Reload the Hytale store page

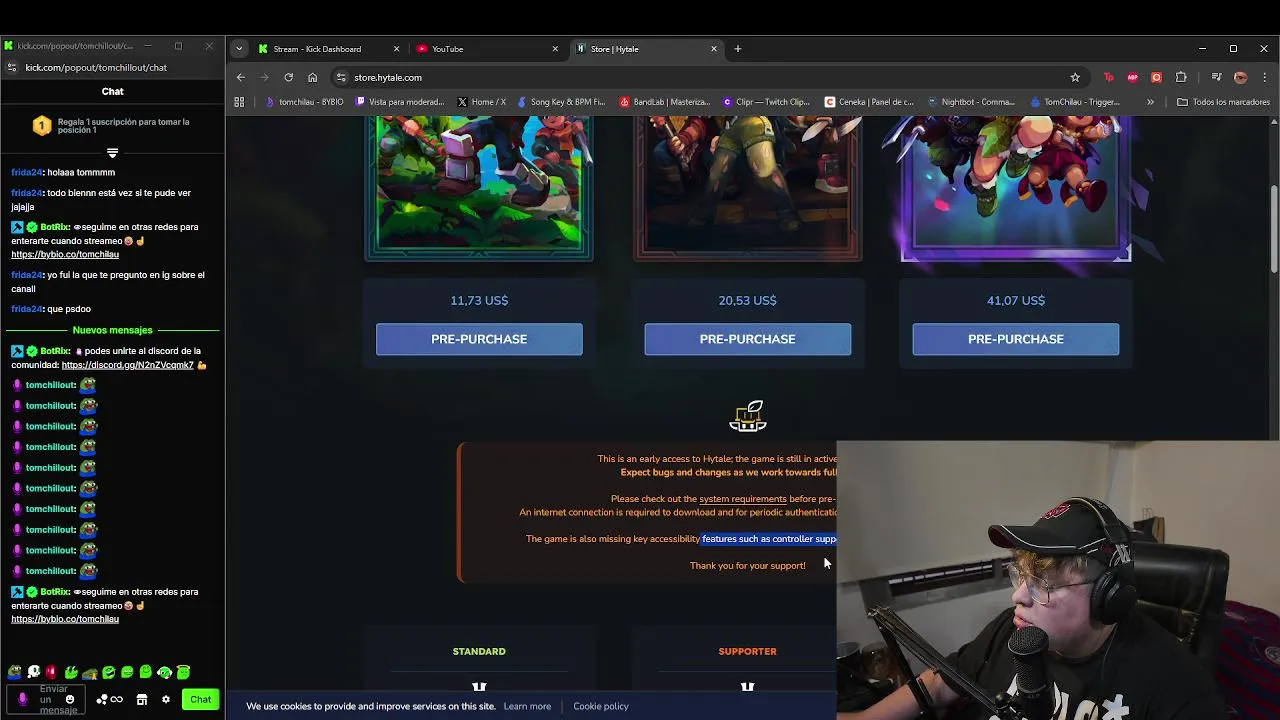pos(288,77)
